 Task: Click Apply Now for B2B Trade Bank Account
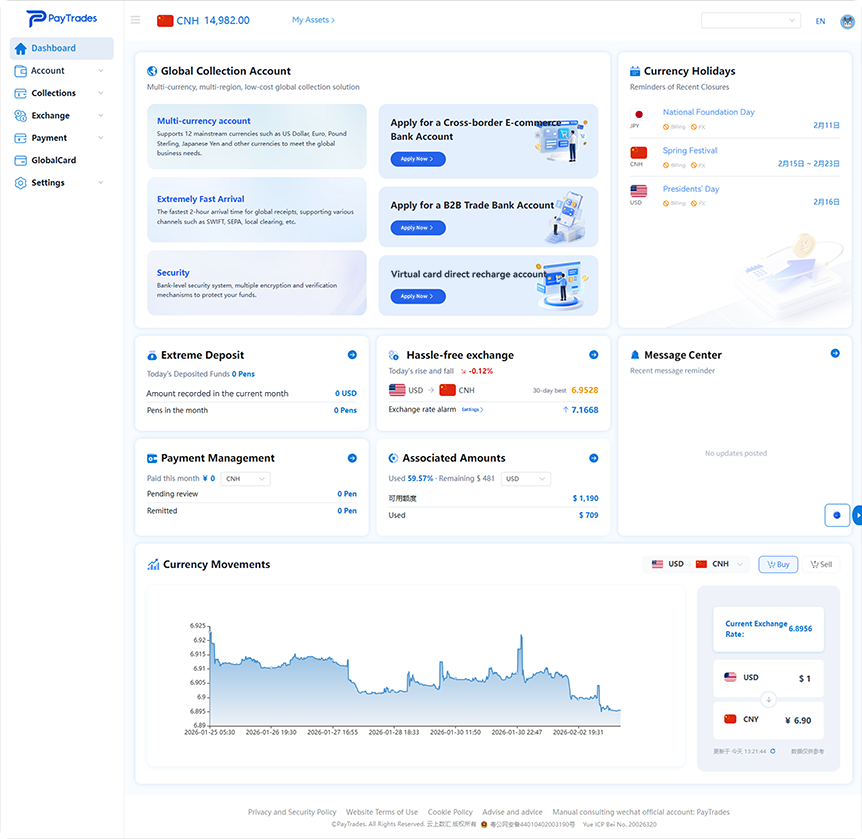tap(418, 228)
